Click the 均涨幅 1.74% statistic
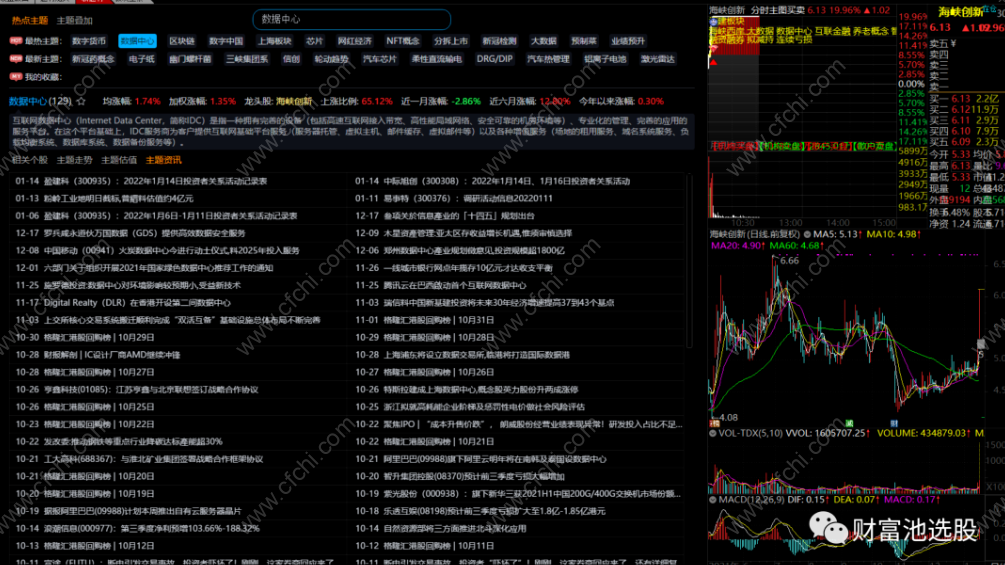1005x565 pixels. (131, 101)
